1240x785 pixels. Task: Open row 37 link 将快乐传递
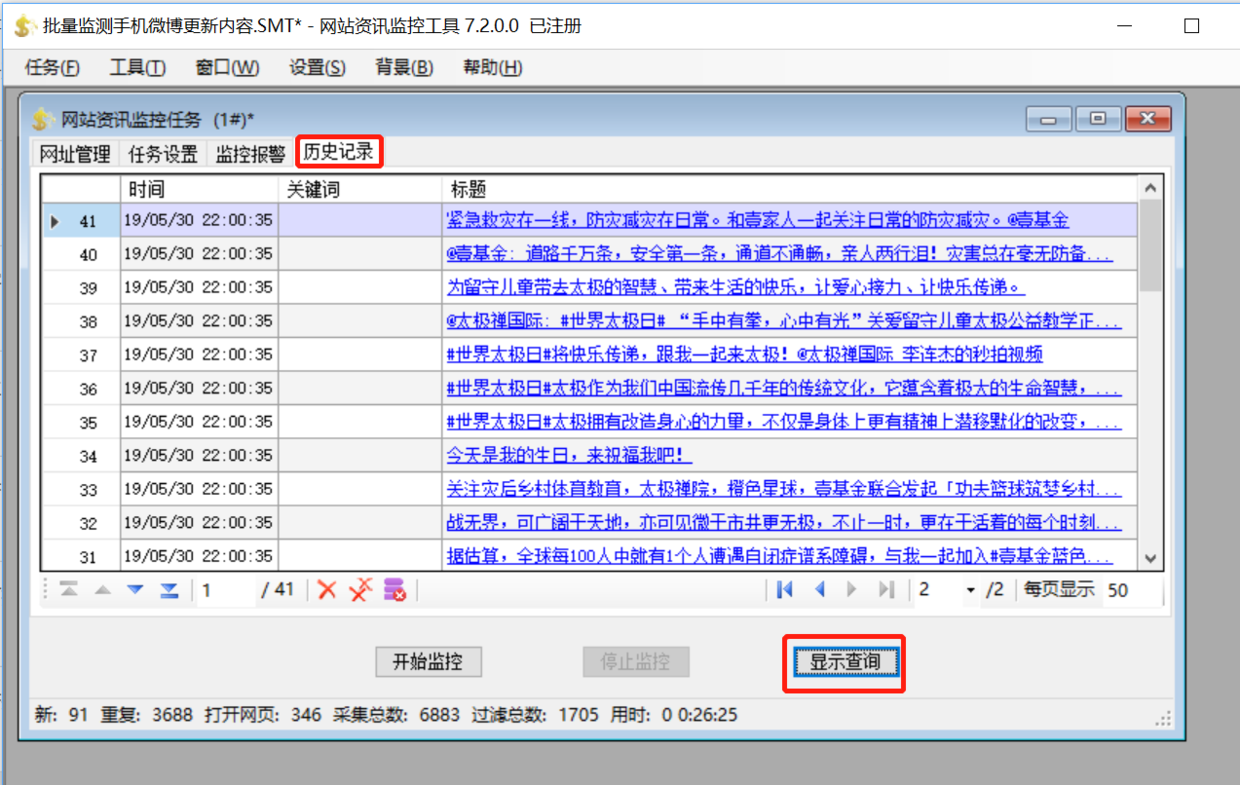click(x=745, y=354)
